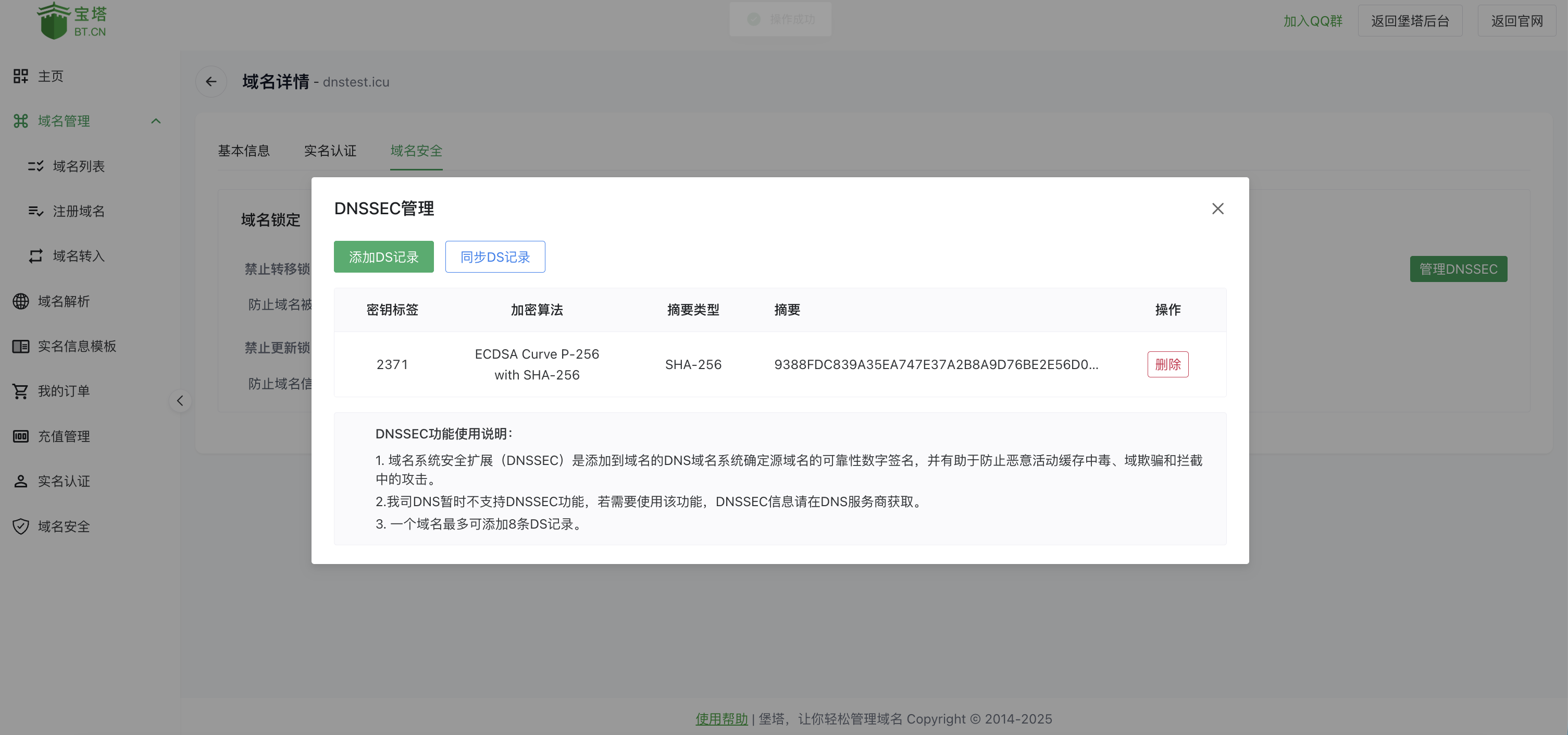The width and height of the screenshot is (1568, 735).
Task: Click the 添加DS记录 button
Action: click(383, 256)
